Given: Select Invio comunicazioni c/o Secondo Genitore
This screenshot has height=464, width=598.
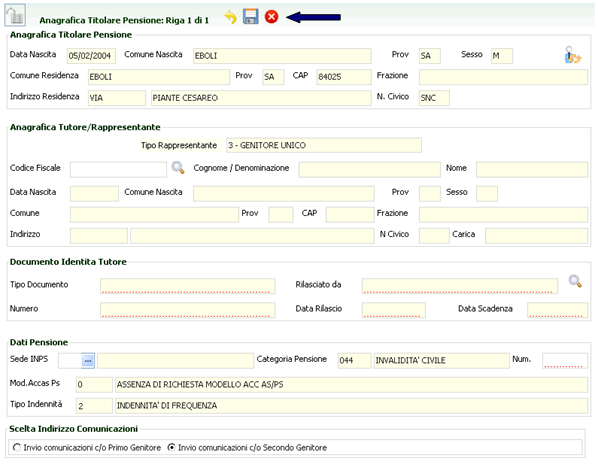Looking at the screenshot, I should tap(172, 447).
